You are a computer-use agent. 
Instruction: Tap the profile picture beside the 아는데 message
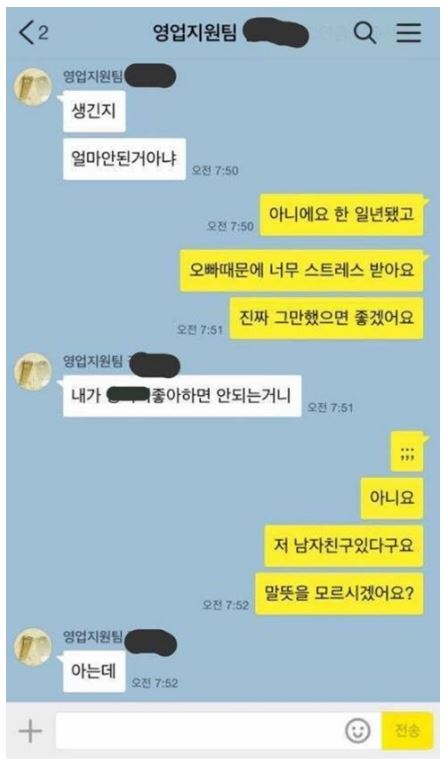coord(33,647)
